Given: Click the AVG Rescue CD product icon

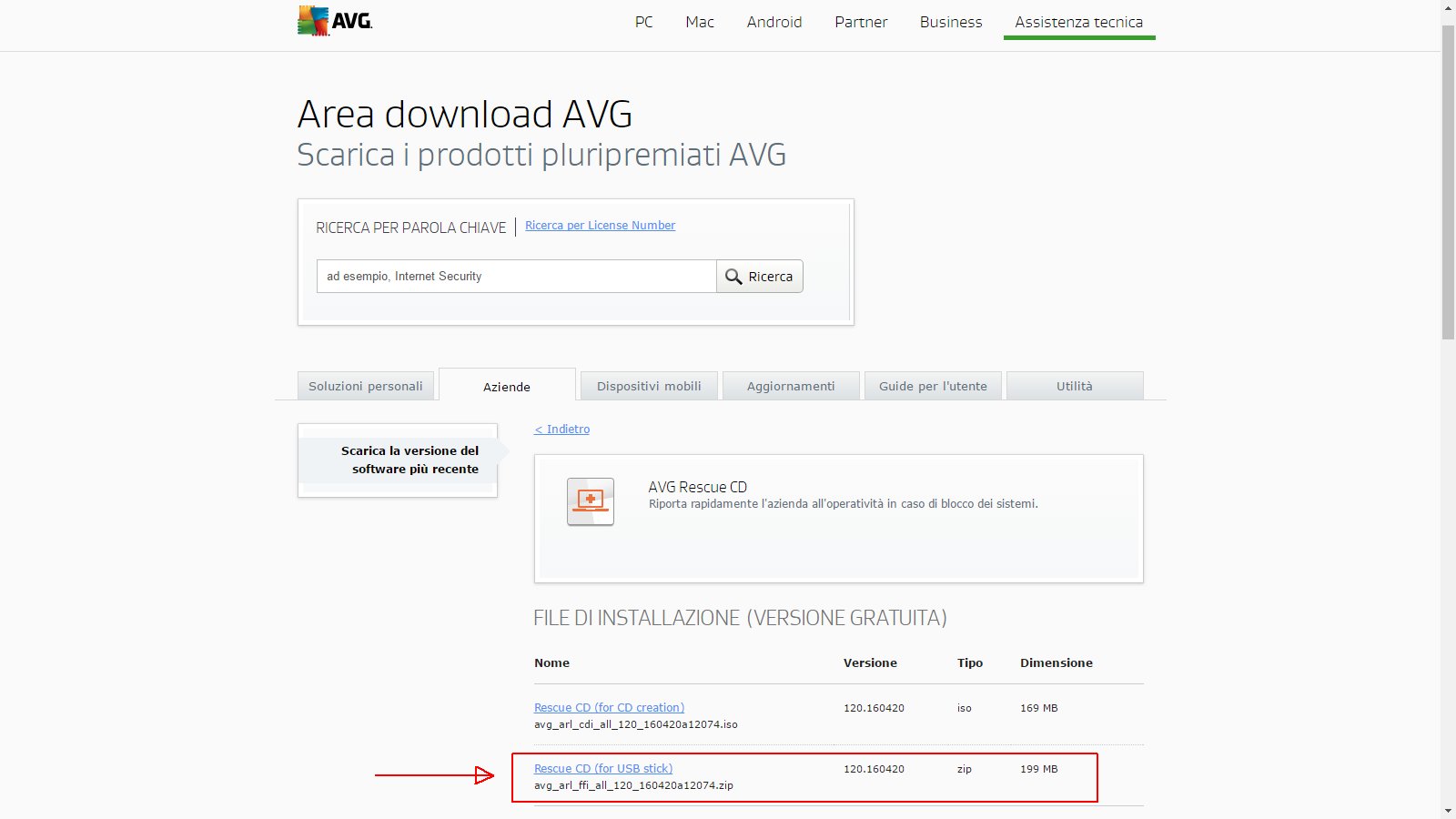Looking at the screenshot, I should click(x=591, y=501).
